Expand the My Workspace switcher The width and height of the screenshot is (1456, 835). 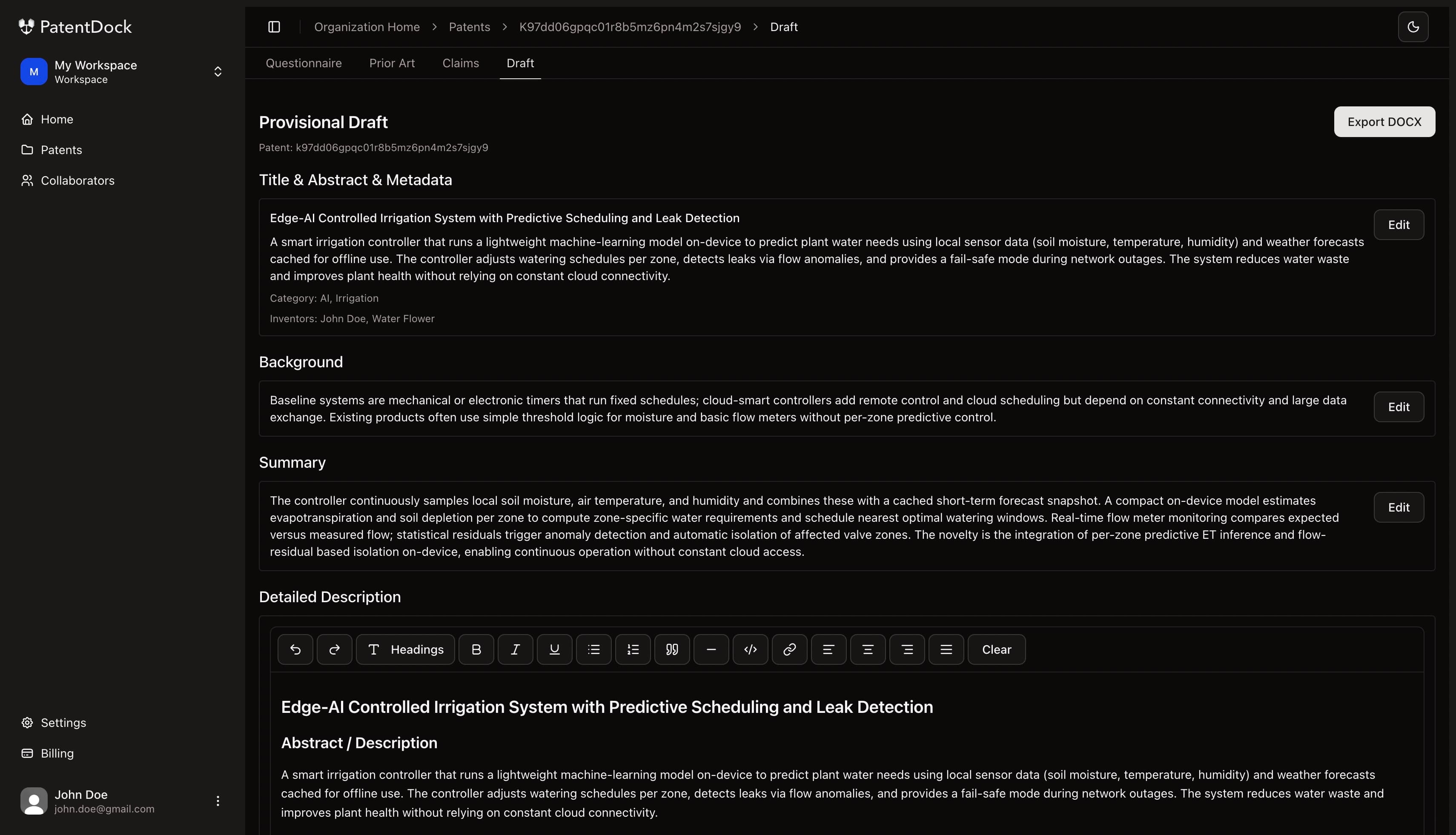pos(218,71)
